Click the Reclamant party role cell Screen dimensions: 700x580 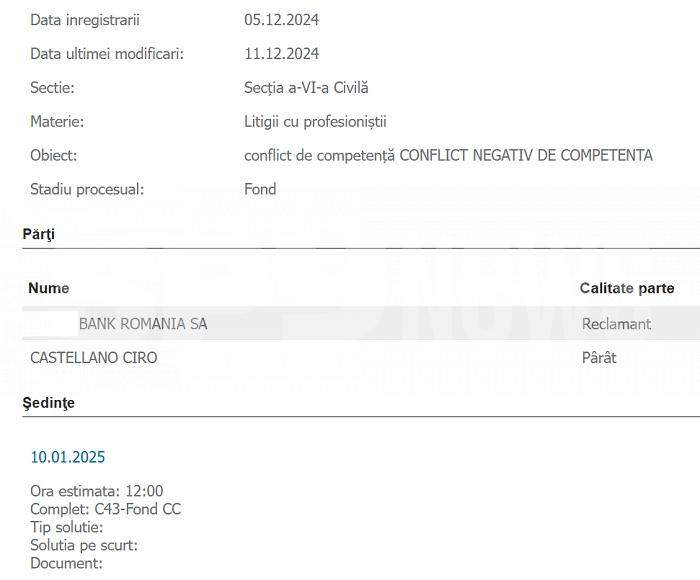(x=616, y=324)
